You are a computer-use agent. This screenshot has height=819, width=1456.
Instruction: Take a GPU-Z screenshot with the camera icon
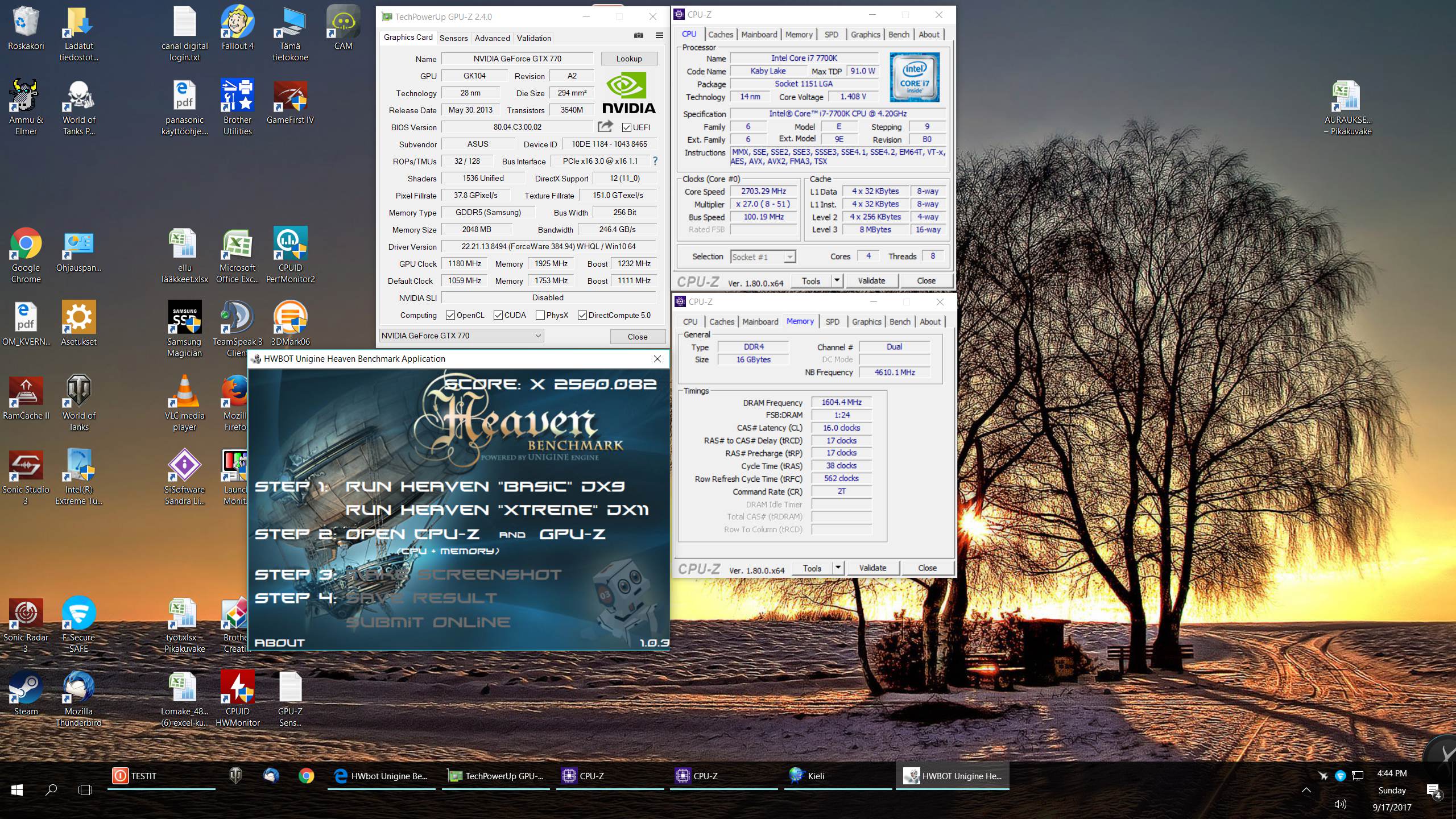click(639, 35)
